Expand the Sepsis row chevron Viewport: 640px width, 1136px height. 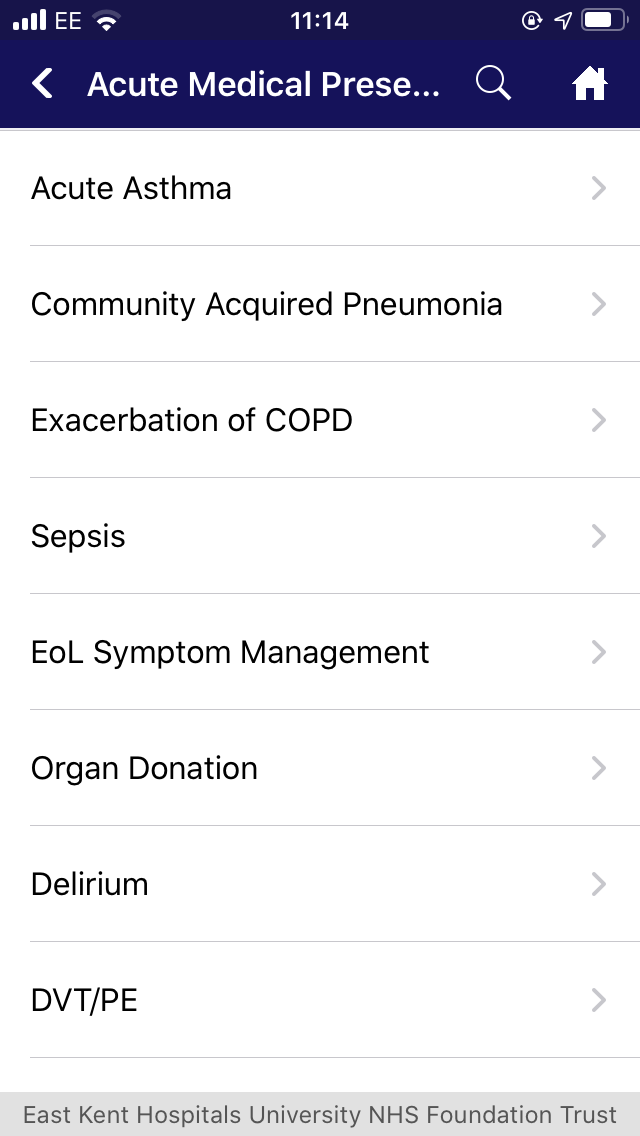(599, 536)
